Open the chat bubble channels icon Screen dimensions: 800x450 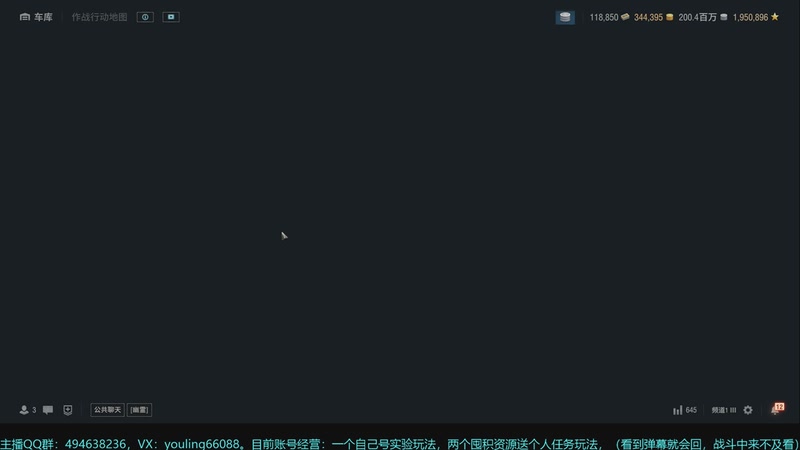click(x=48, y=410)
